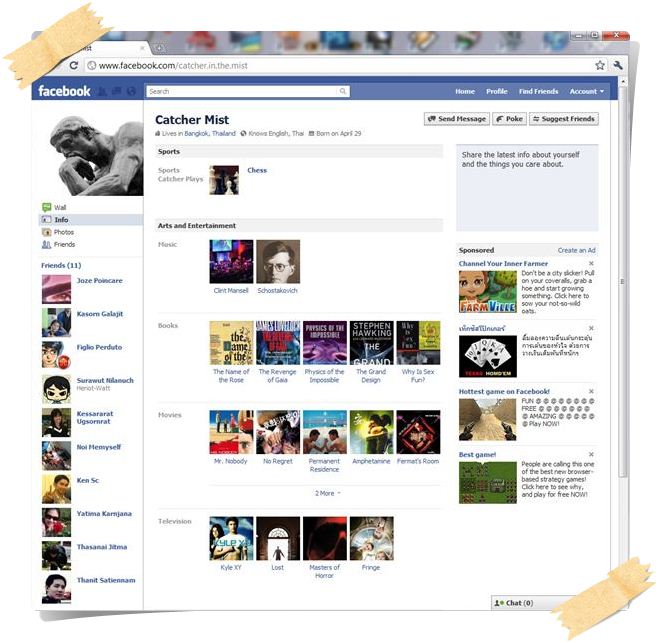Select the Info tab in sidebar

(x=91, y=220)
